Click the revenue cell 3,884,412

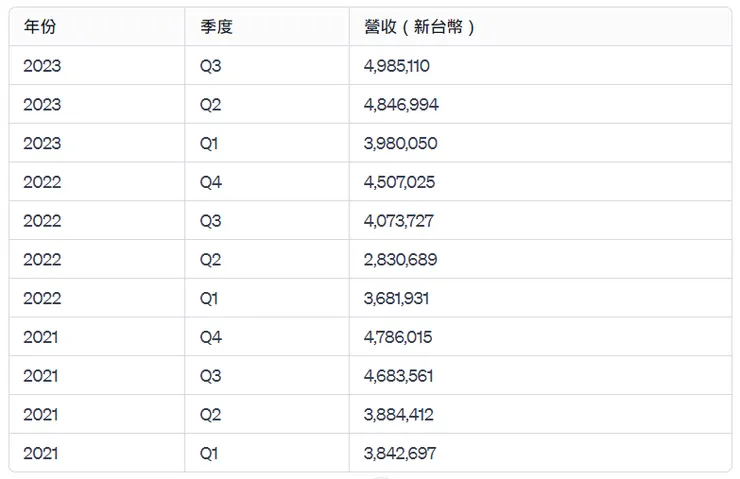click(398, 415)
